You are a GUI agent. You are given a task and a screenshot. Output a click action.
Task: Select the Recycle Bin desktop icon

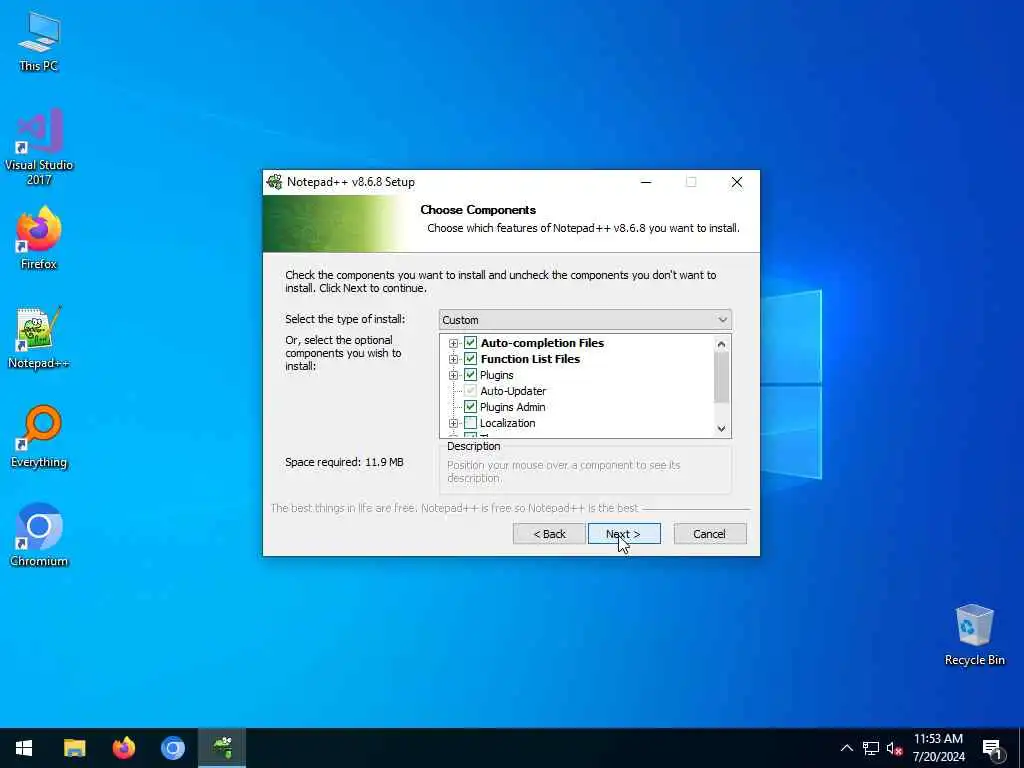coord(974,635)
